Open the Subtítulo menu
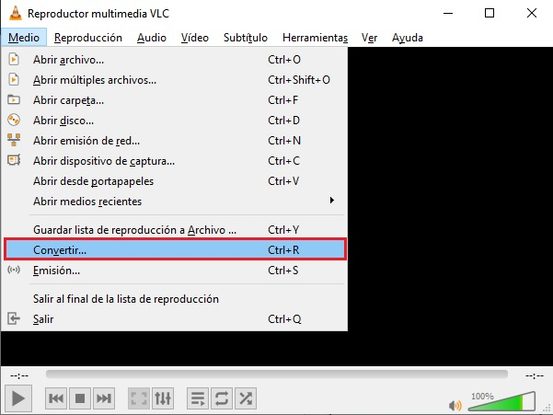The image size is (553, 415). (245, 37)
